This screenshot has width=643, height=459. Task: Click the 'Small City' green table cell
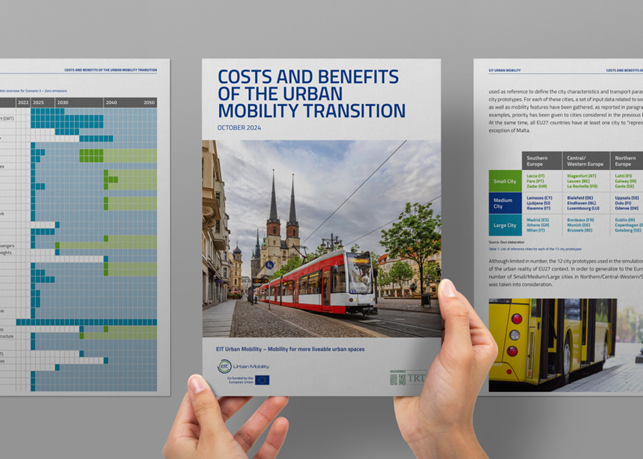pyautogui.click(x=505, y=181)
